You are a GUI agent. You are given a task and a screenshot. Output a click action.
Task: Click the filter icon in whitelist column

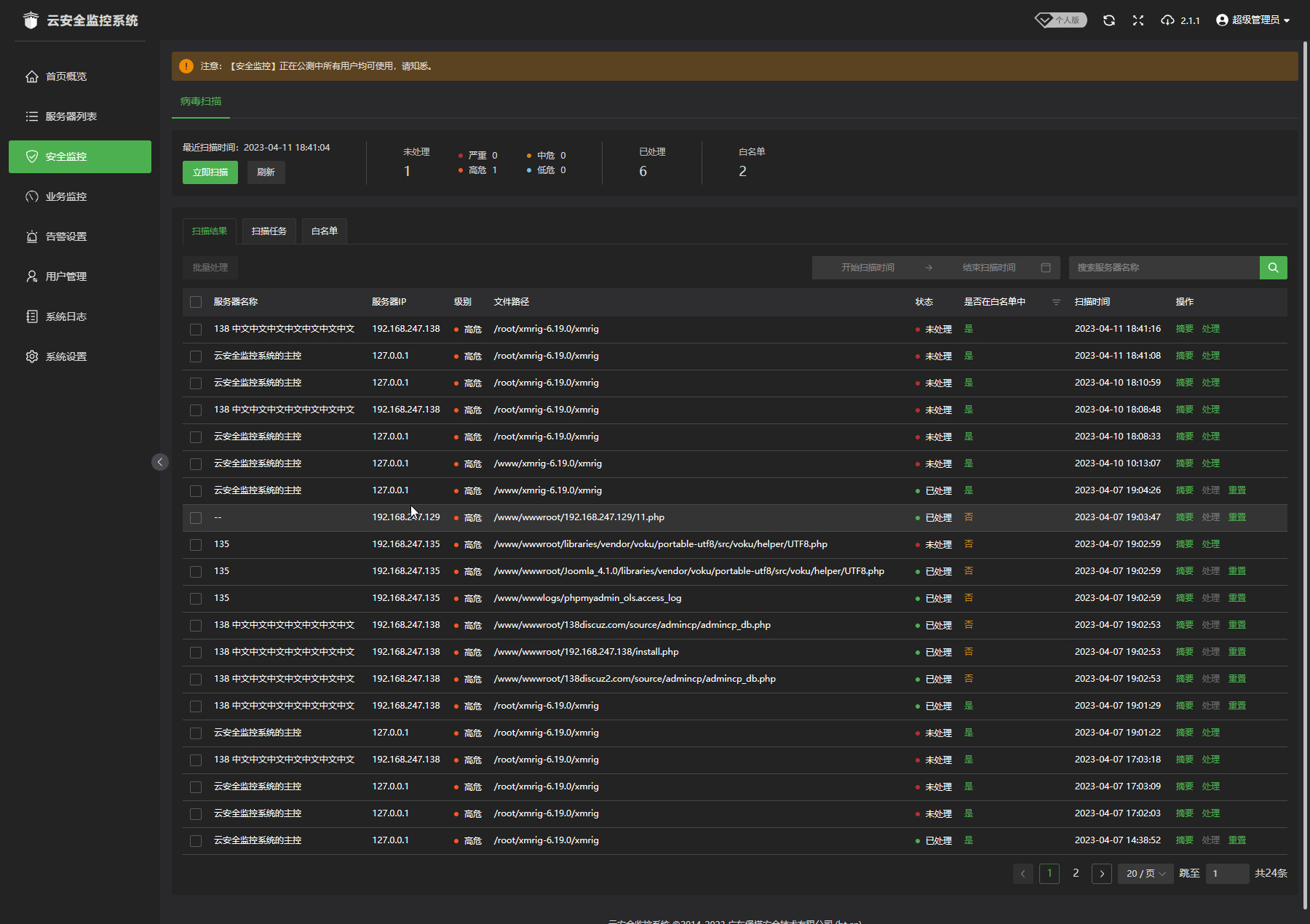[1056, 302]
